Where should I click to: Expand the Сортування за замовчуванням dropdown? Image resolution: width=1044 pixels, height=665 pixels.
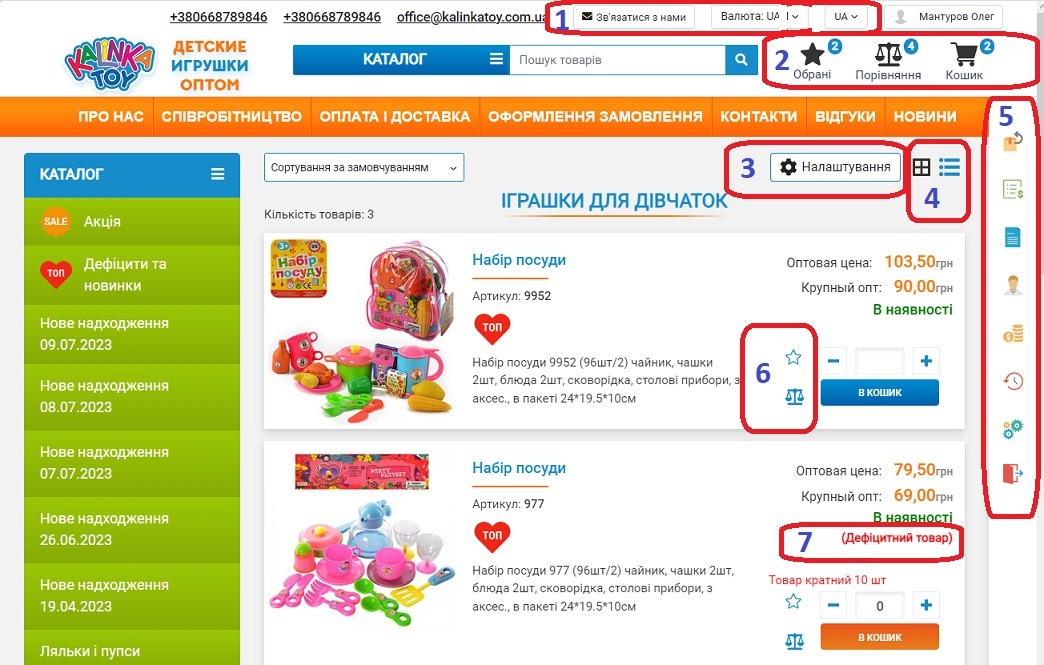pos(364,168)
